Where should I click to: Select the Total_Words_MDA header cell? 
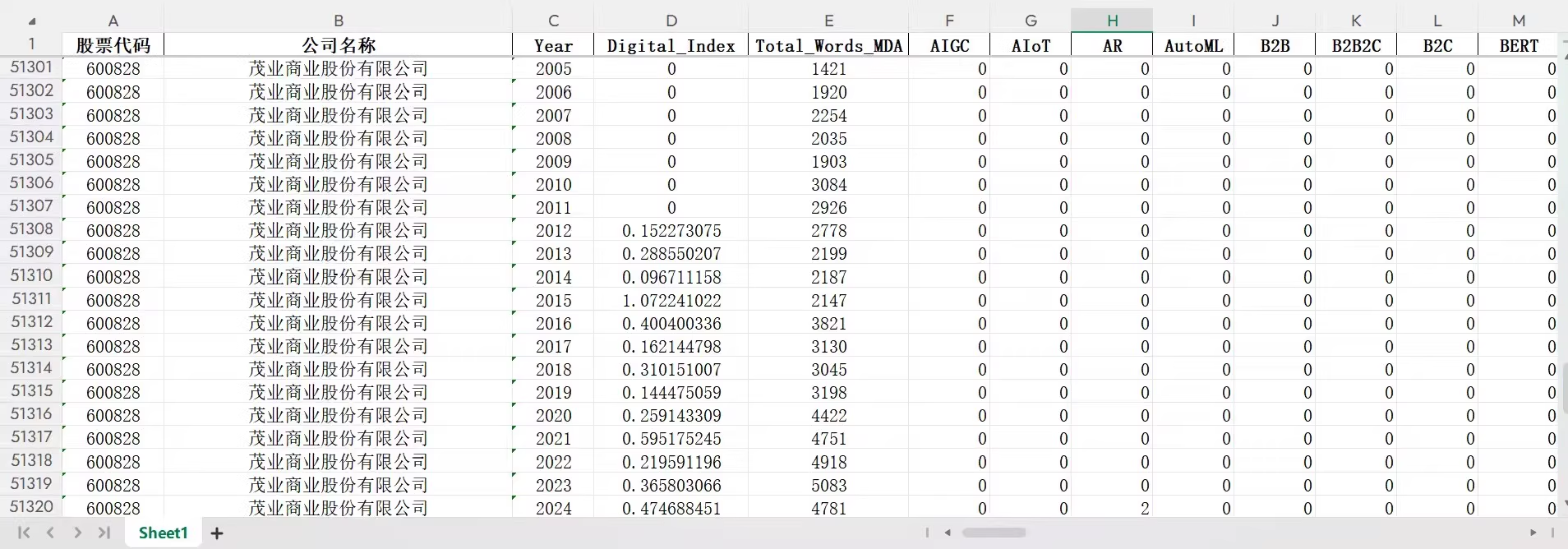pos(828,46)
